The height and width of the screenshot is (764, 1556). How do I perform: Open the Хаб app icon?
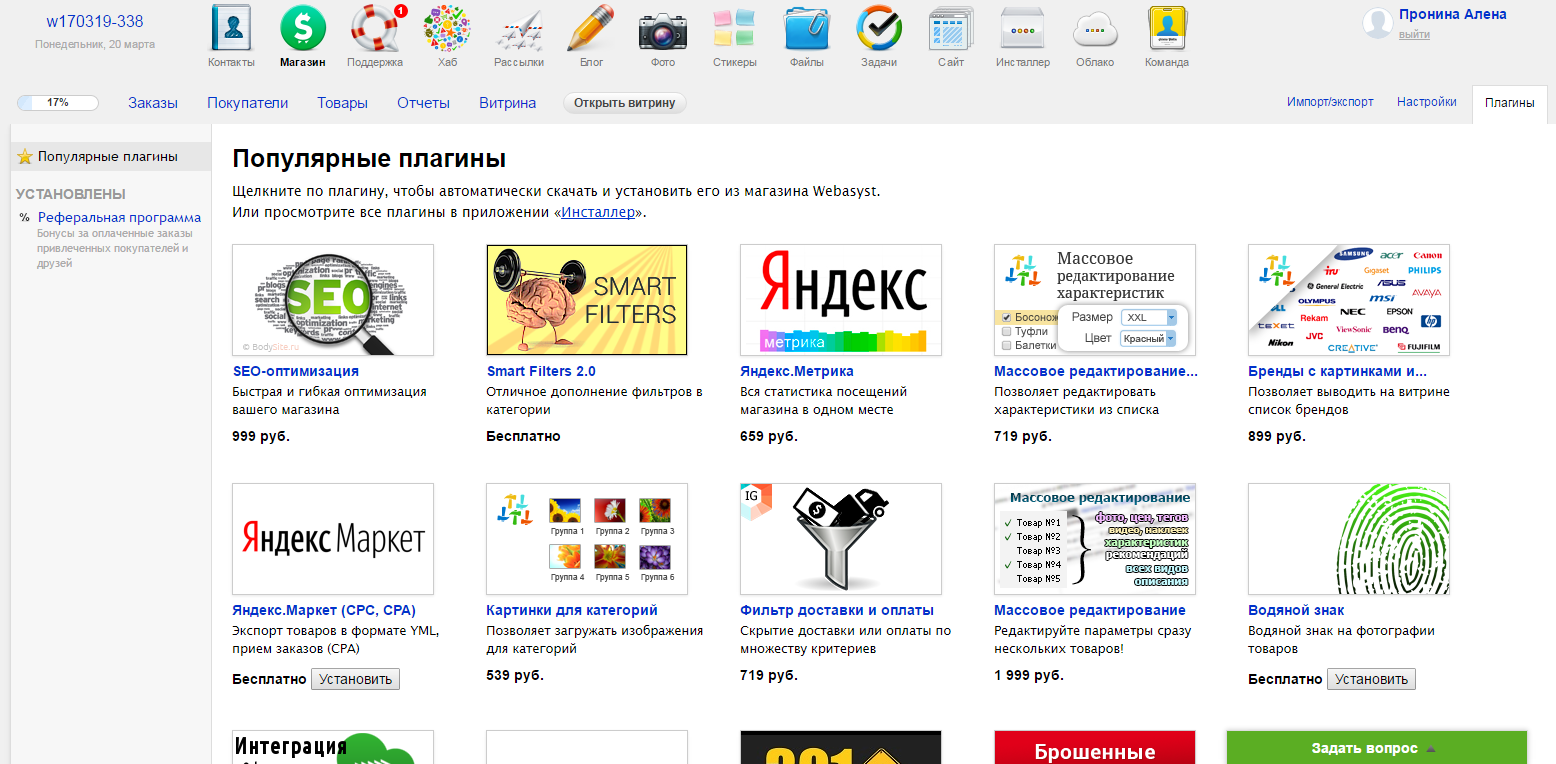click(446, 30)
